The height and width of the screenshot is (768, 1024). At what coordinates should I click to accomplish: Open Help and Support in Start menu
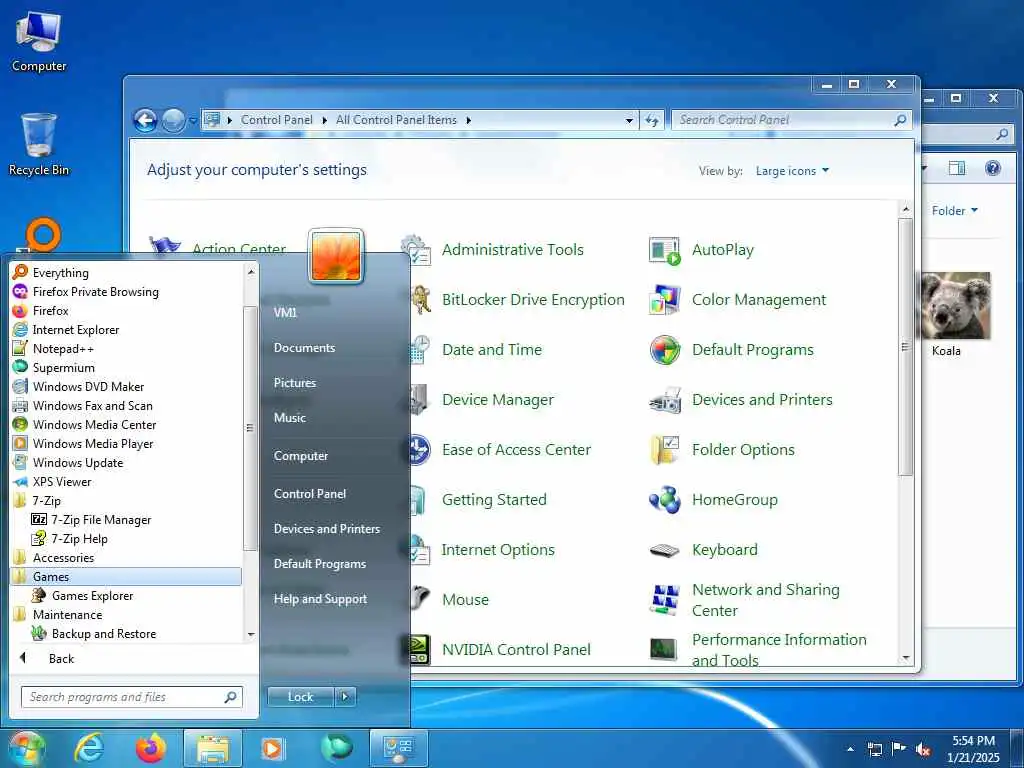coord(320,599)
